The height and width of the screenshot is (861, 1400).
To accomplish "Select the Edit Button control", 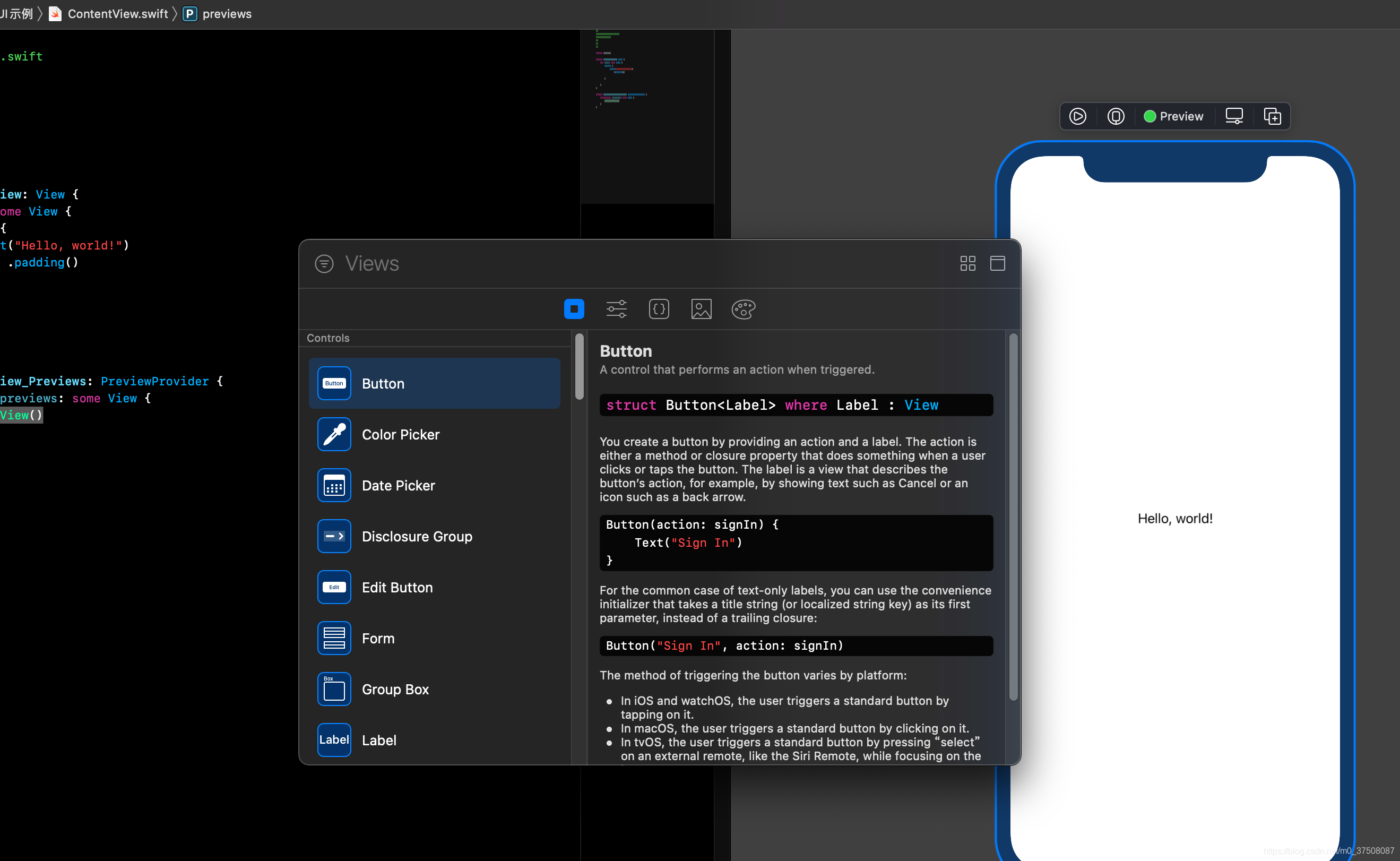I will 397,587.
